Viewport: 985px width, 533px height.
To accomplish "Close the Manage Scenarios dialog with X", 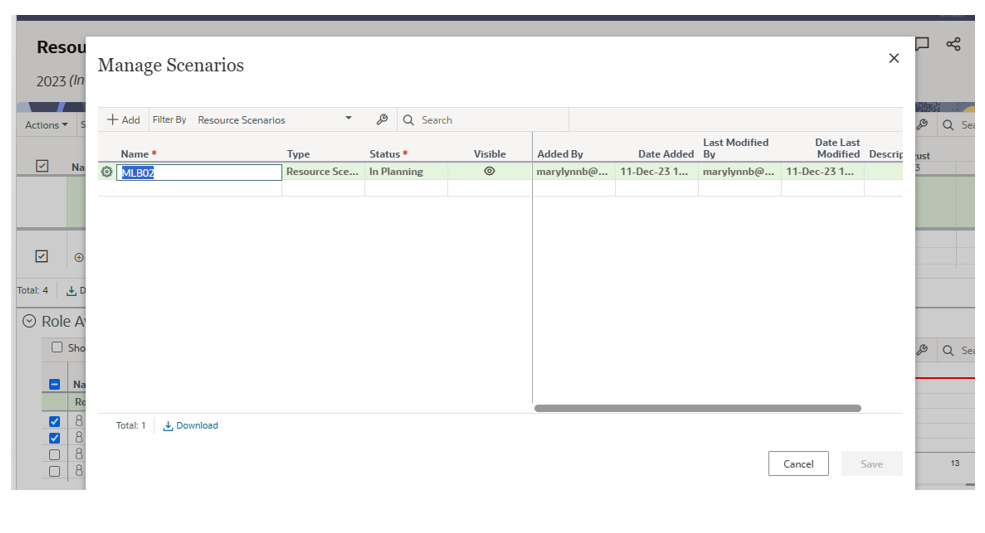I will [894, 58].
